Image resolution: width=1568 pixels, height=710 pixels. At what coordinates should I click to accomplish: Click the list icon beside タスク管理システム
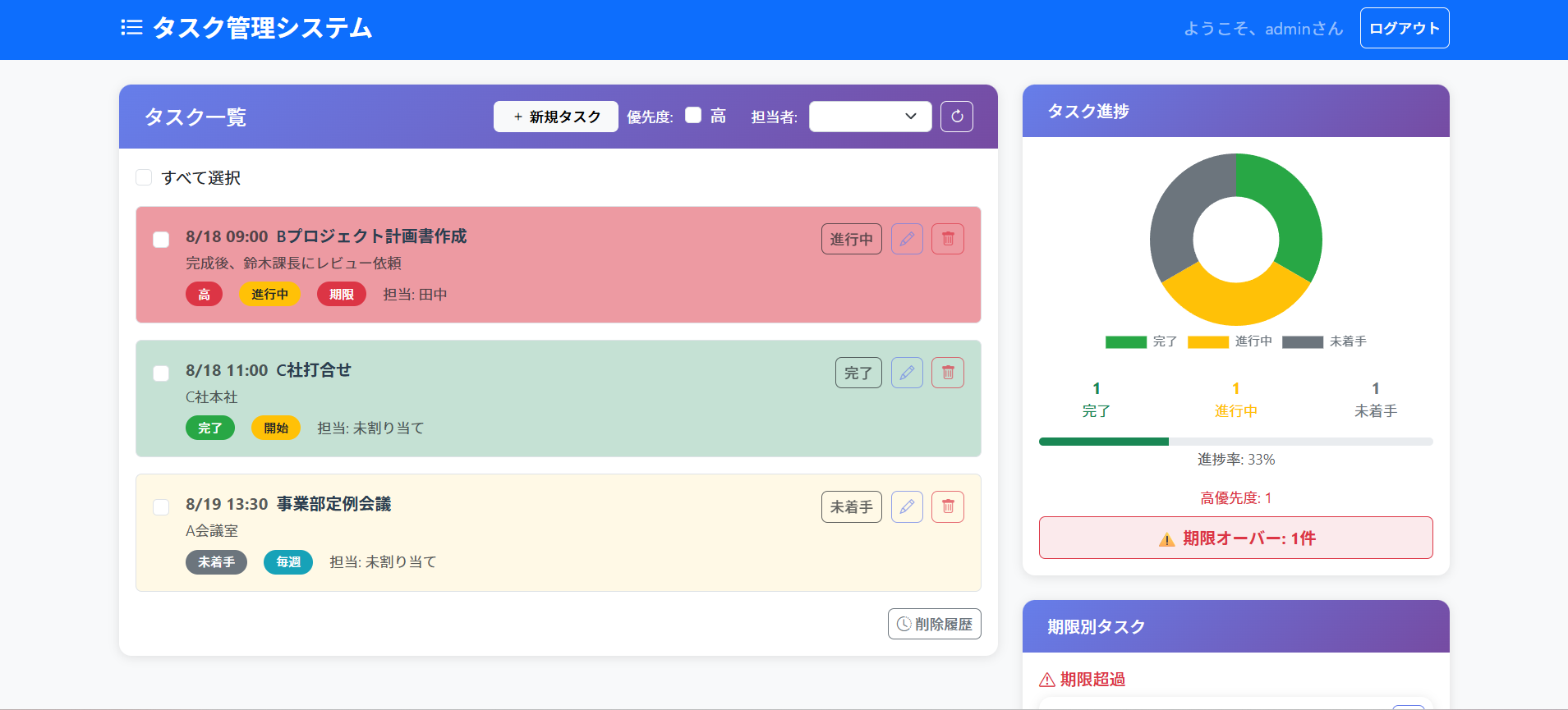(131, 28)
